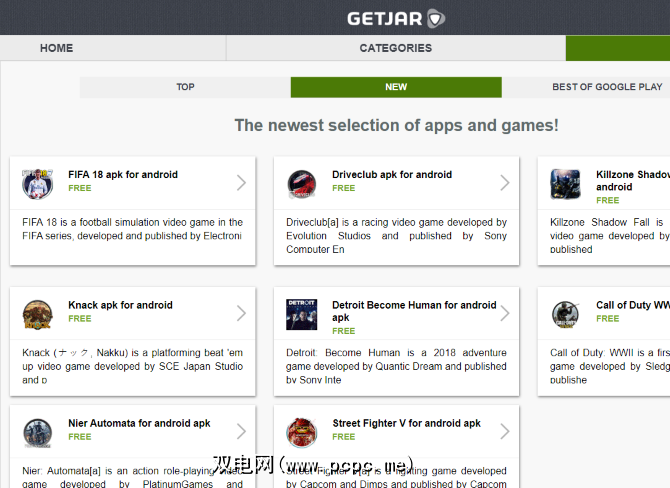Select the NEW tab

396,87
